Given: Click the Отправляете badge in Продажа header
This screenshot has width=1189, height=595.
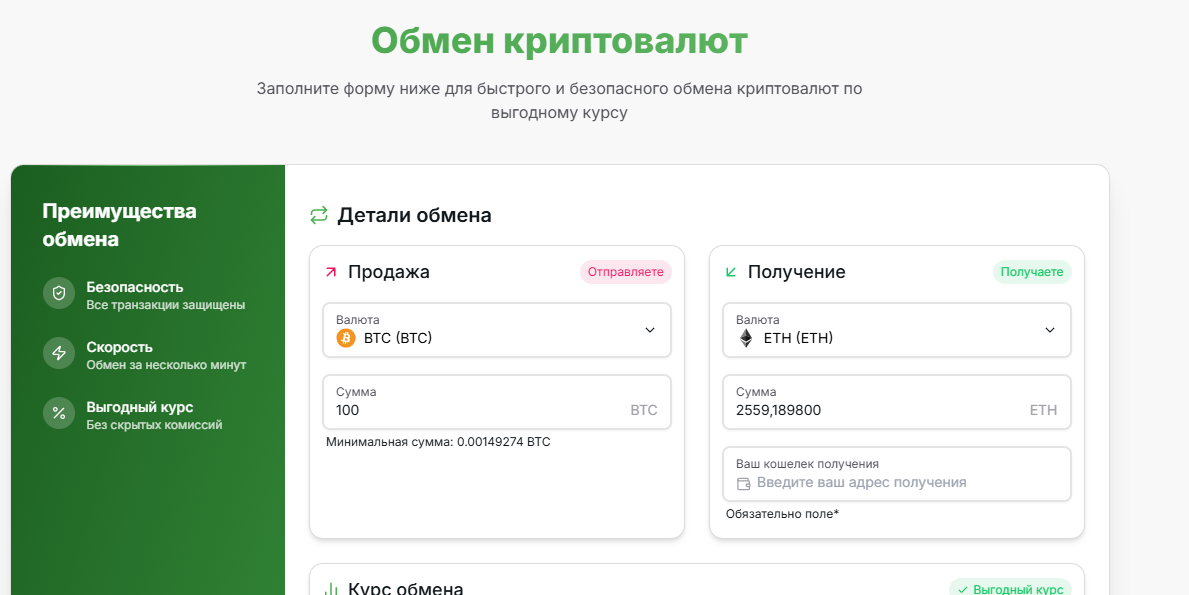Looking at the screenshot, I should coord(625,271).
